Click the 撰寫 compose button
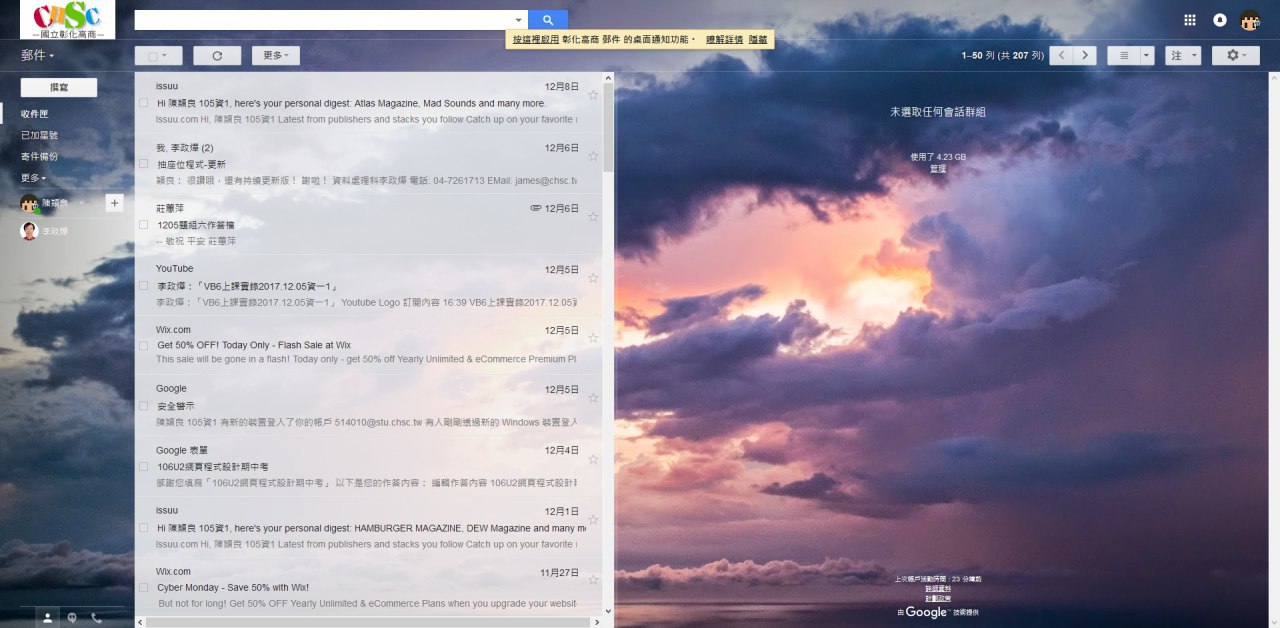 point(59,87)
